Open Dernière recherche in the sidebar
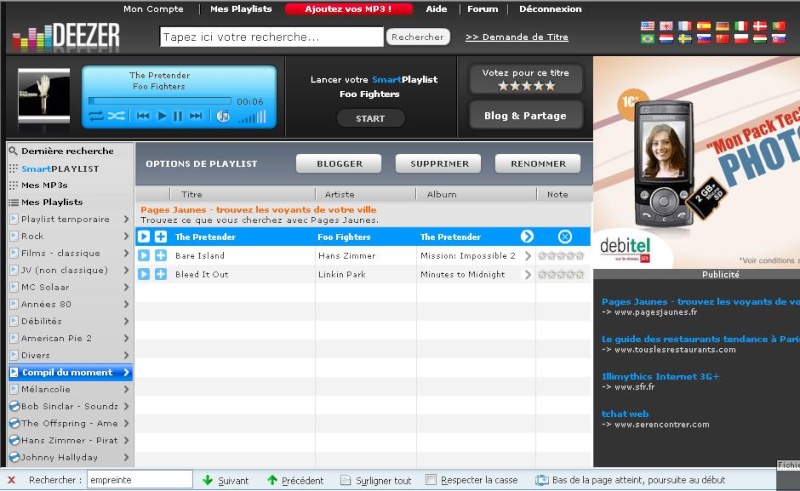 [x=67, y=151]
